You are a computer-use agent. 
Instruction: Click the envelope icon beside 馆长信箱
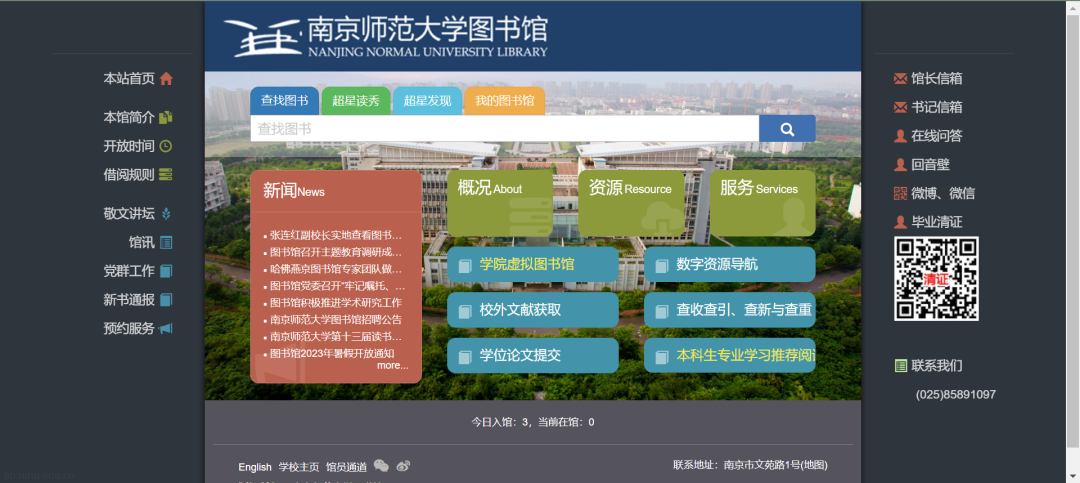point(900,79)
